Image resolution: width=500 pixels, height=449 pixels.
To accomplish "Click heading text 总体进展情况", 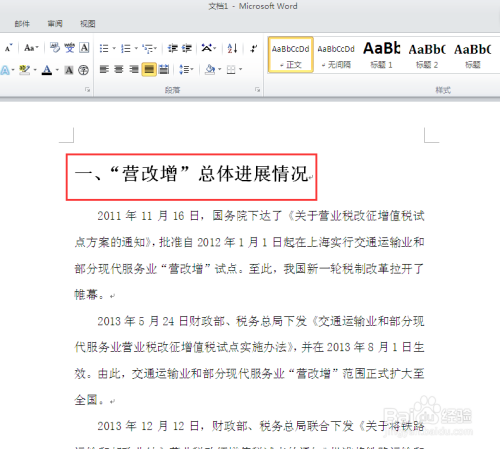I will [253, 174].
